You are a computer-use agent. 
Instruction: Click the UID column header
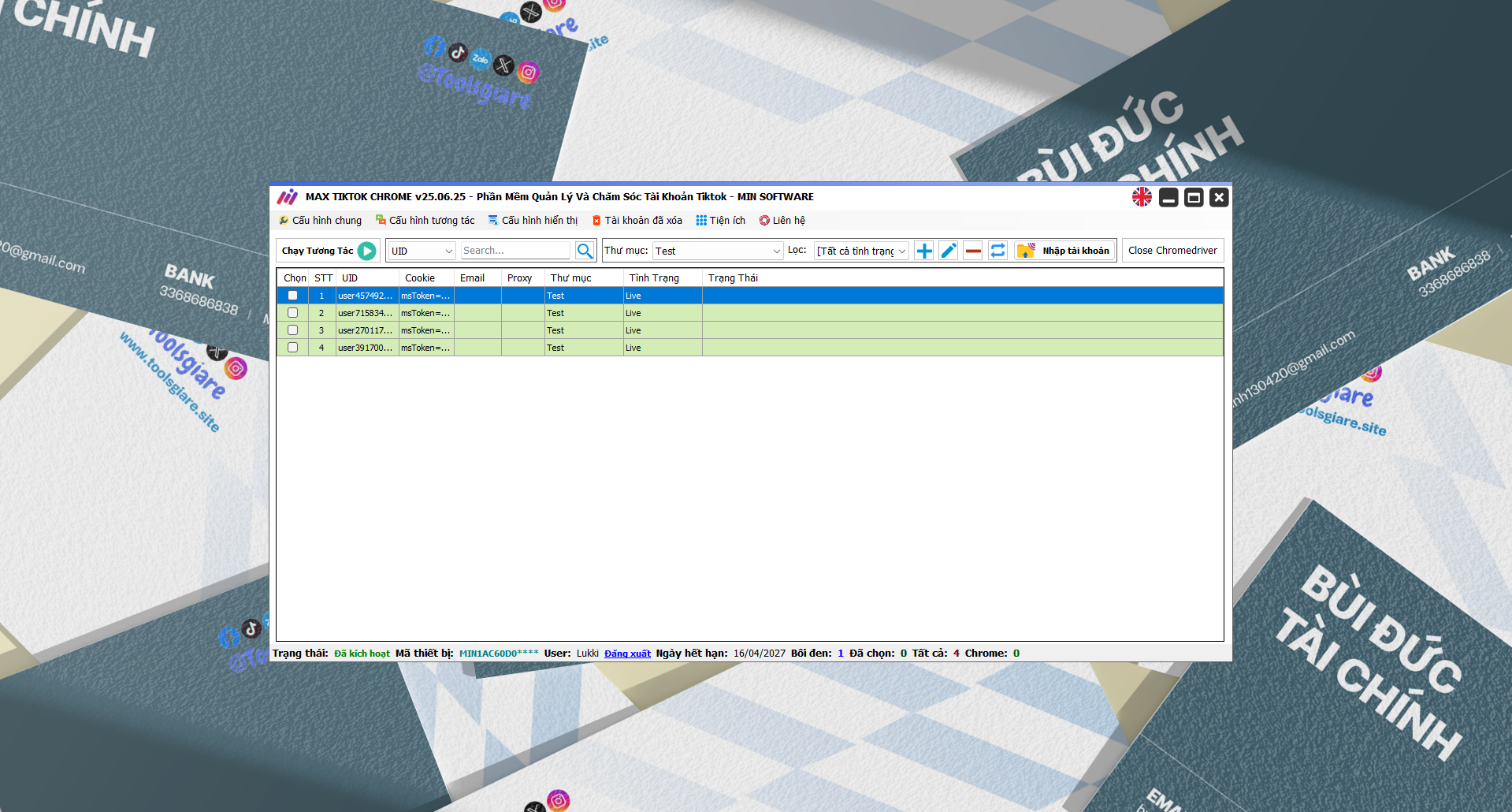368,278
